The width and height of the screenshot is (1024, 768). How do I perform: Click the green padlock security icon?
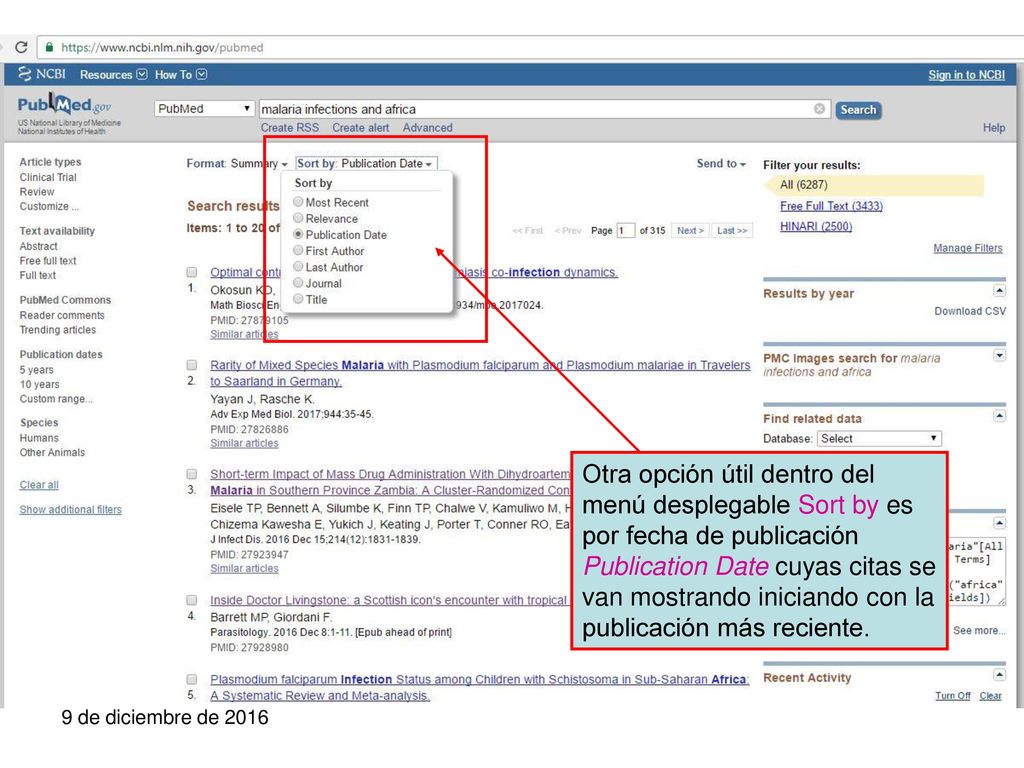[49, 47]
